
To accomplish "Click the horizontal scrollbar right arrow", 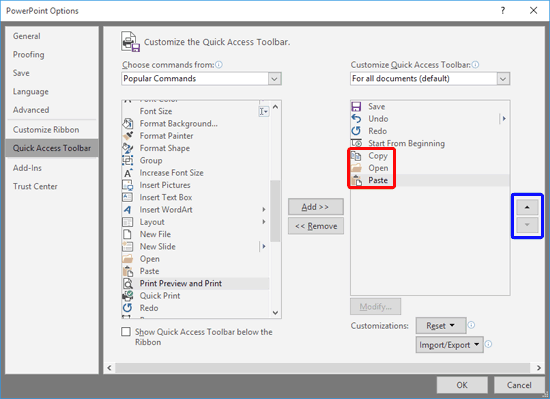I will [x=539, y=368].
